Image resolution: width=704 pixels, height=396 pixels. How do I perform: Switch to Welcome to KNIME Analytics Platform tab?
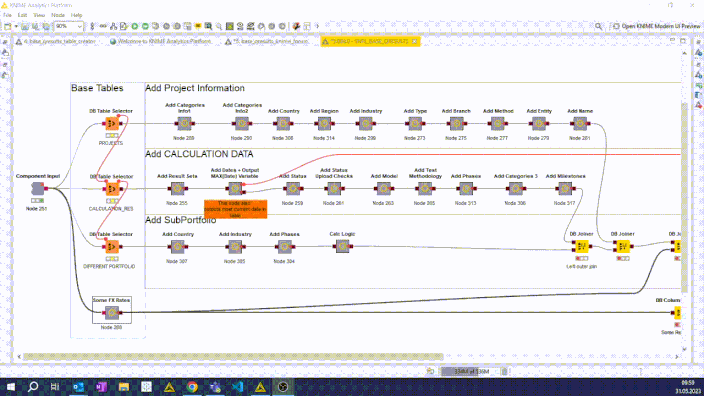[x=162, y=41]
